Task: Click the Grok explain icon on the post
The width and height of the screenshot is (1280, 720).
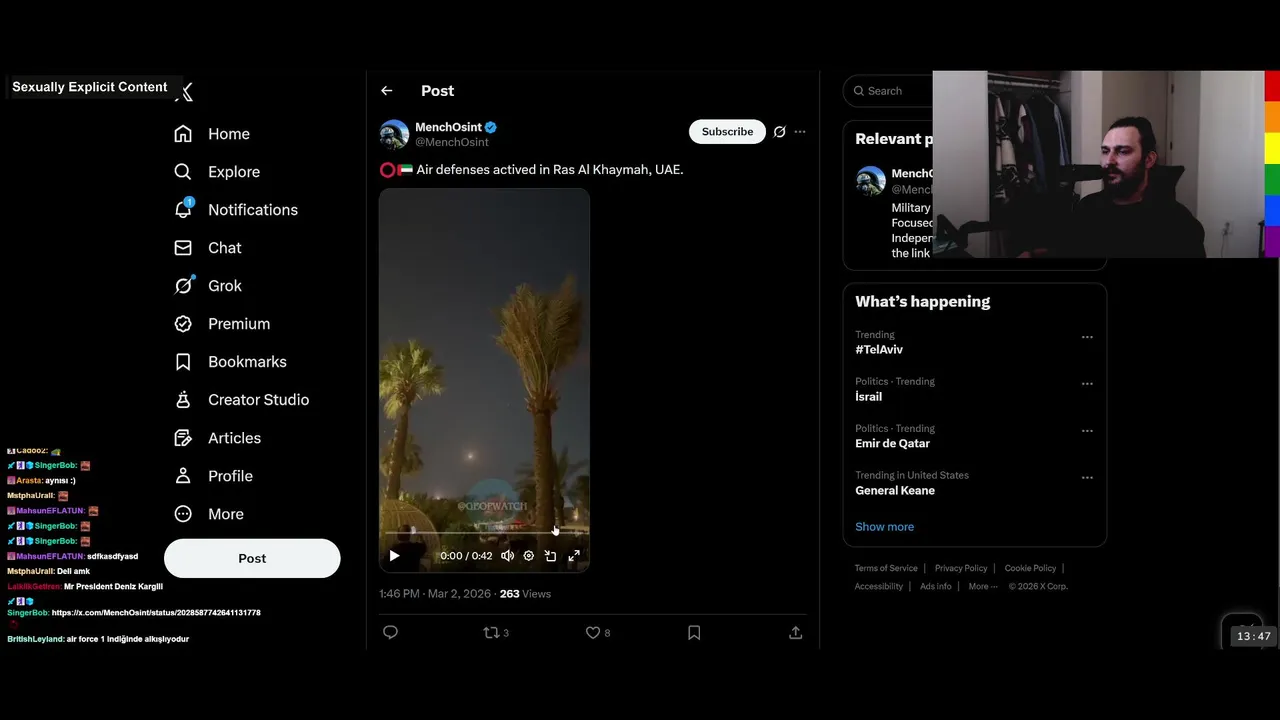Action: [x=780, y=132]
